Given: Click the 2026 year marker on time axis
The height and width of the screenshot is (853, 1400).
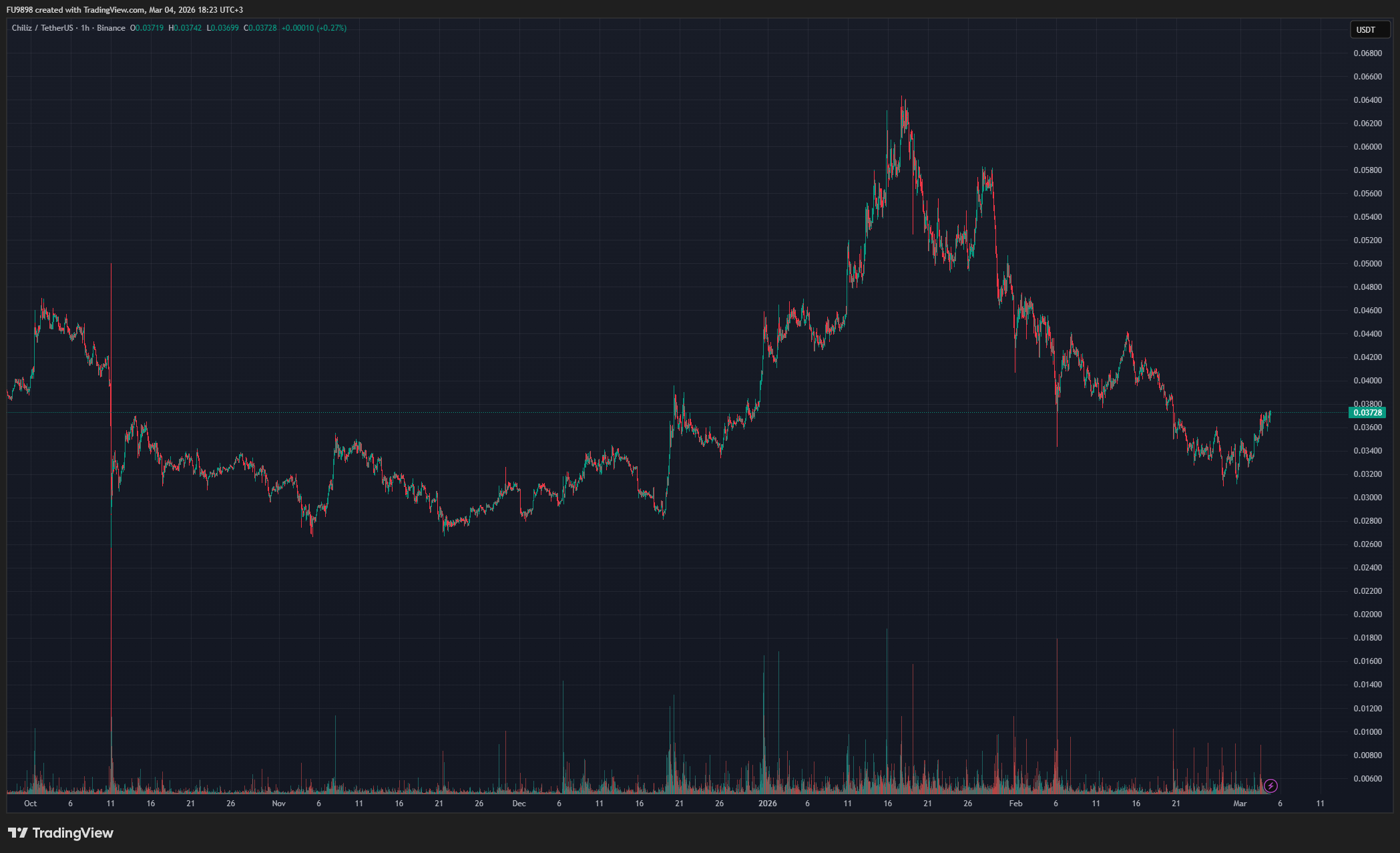Looking at the screenshot, I should (x=767, y=804).
